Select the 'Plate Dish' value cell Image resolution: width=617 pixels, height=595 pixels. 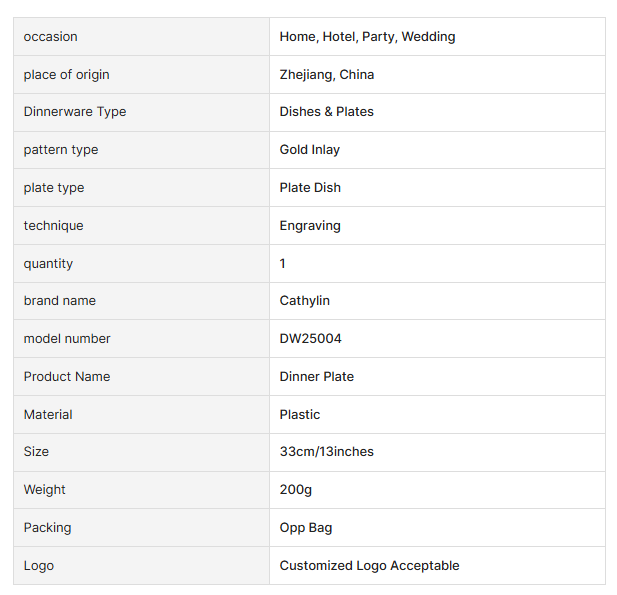coord(310,188)
